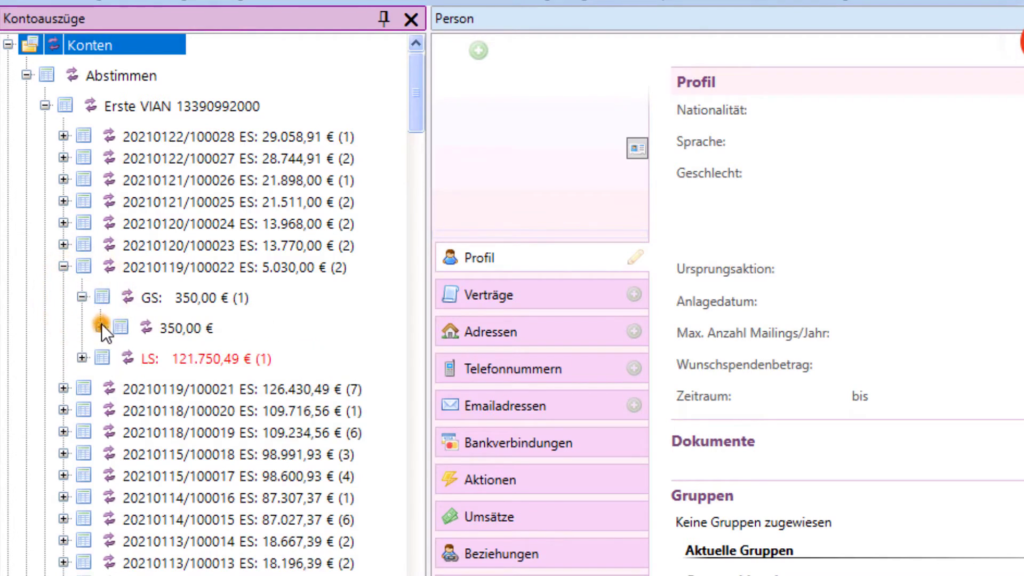Click sync icon of the GS: 350,00 € row
Screen dimensions: 1024x576
coord(127,297)
